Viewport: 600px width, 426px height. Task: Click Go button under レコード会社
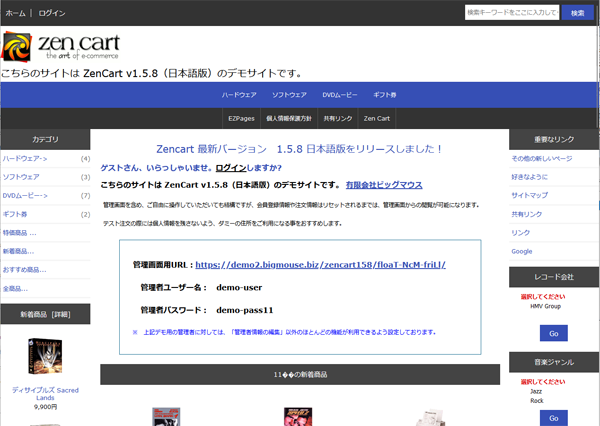click(554, 333)
